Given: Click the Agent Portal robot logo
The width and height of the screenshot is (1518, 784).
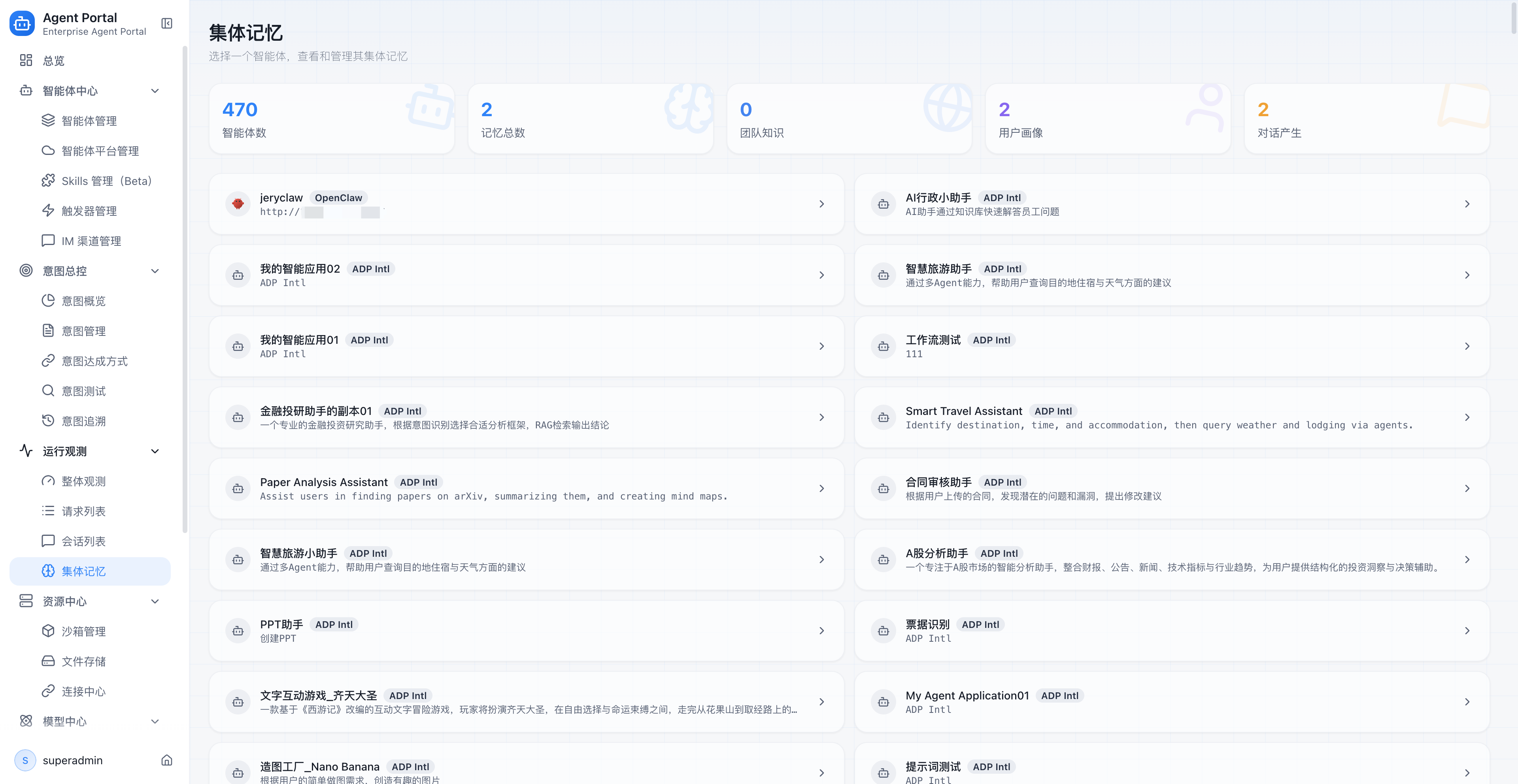Looking at the screenshot, I should [23, 24].
